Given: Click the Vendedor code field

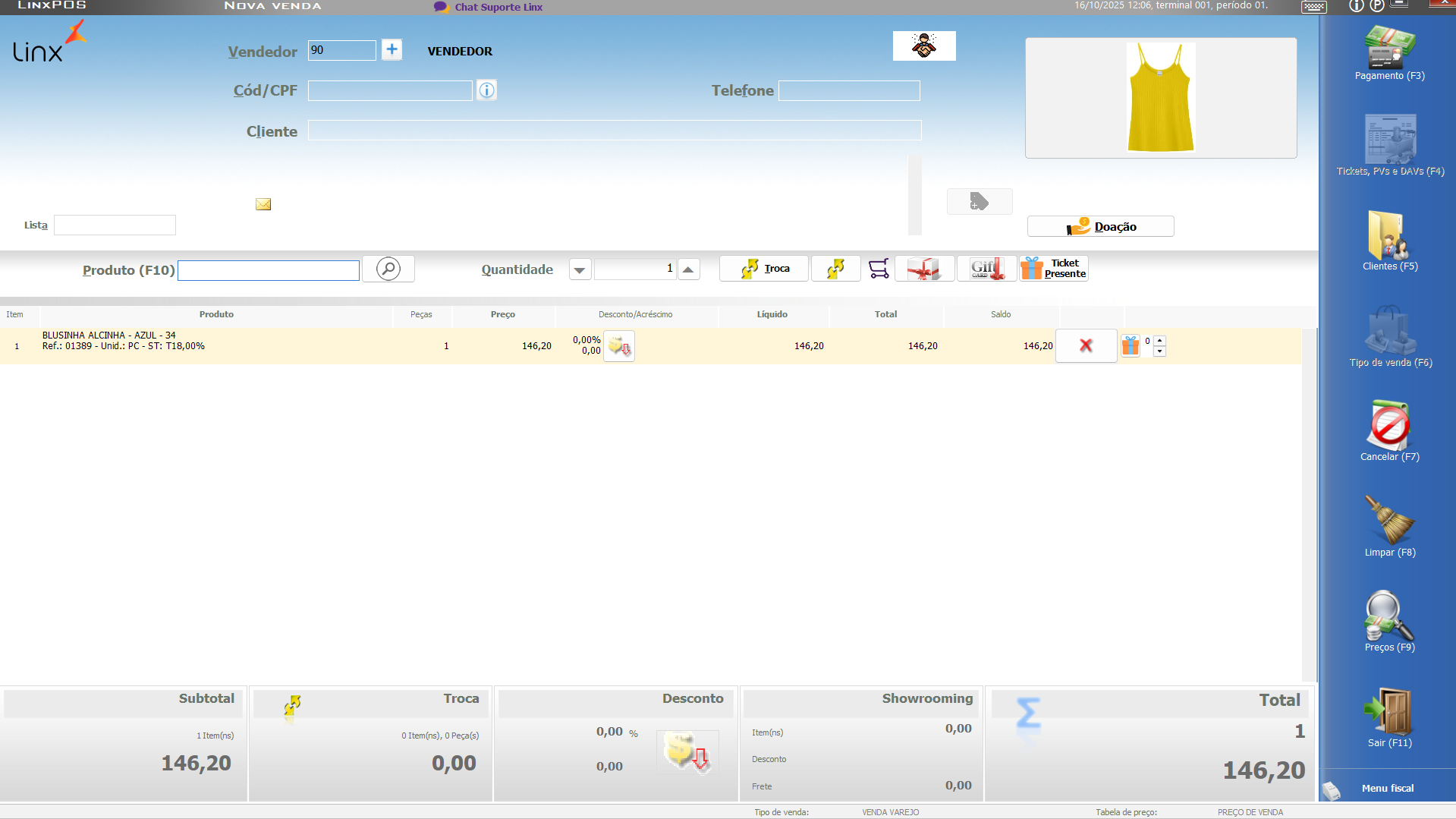Looking at the screenshot, I should click(341, 51).
